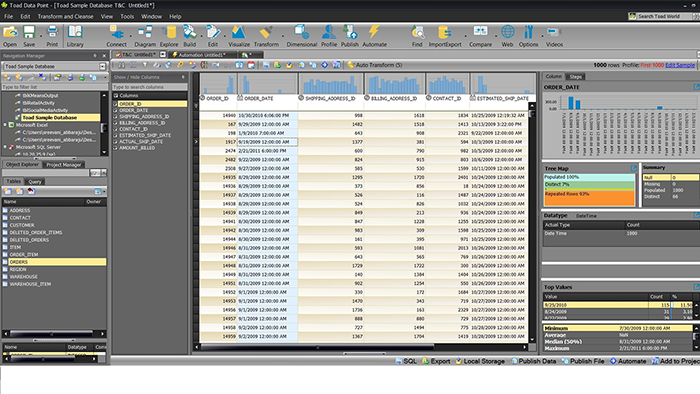The width and height of the screenshot is (700, 394).
Task: Toggle the BILLING_ADDRESS_ID column checkbox
Action: point(115,123)
